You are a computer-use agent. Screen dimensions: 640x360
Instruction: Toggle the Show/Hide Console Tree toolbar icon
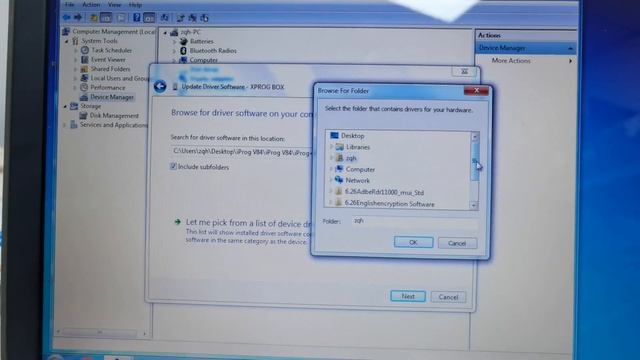point(106,18)
